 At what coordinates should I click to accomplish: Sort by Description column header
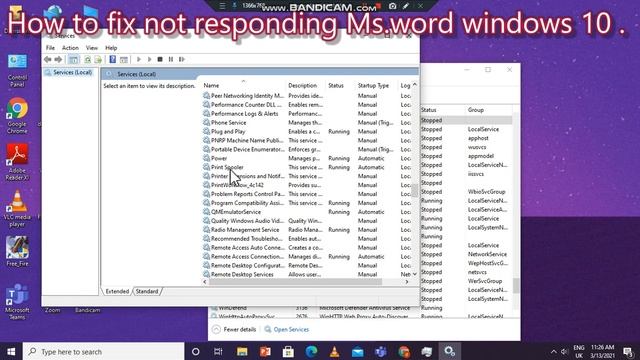point(302,85)
